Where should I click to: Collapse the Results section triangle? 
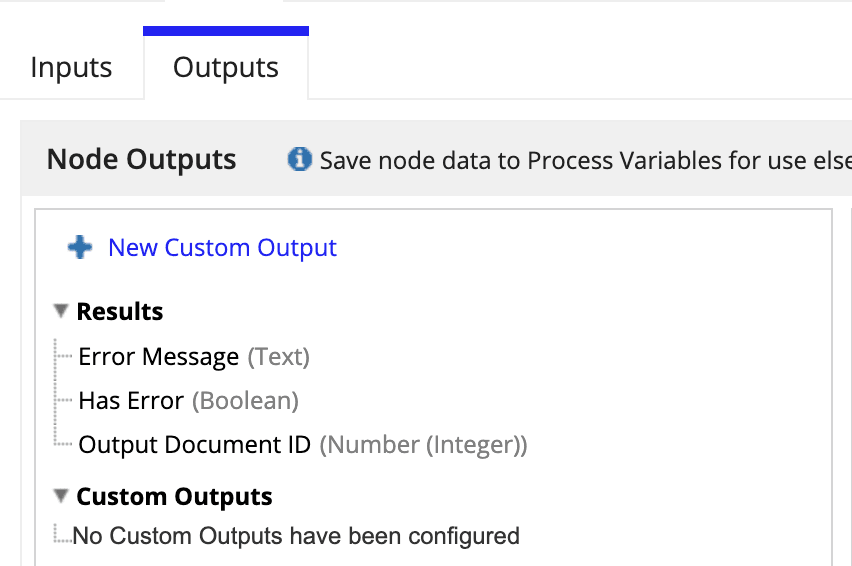[61, 312]
